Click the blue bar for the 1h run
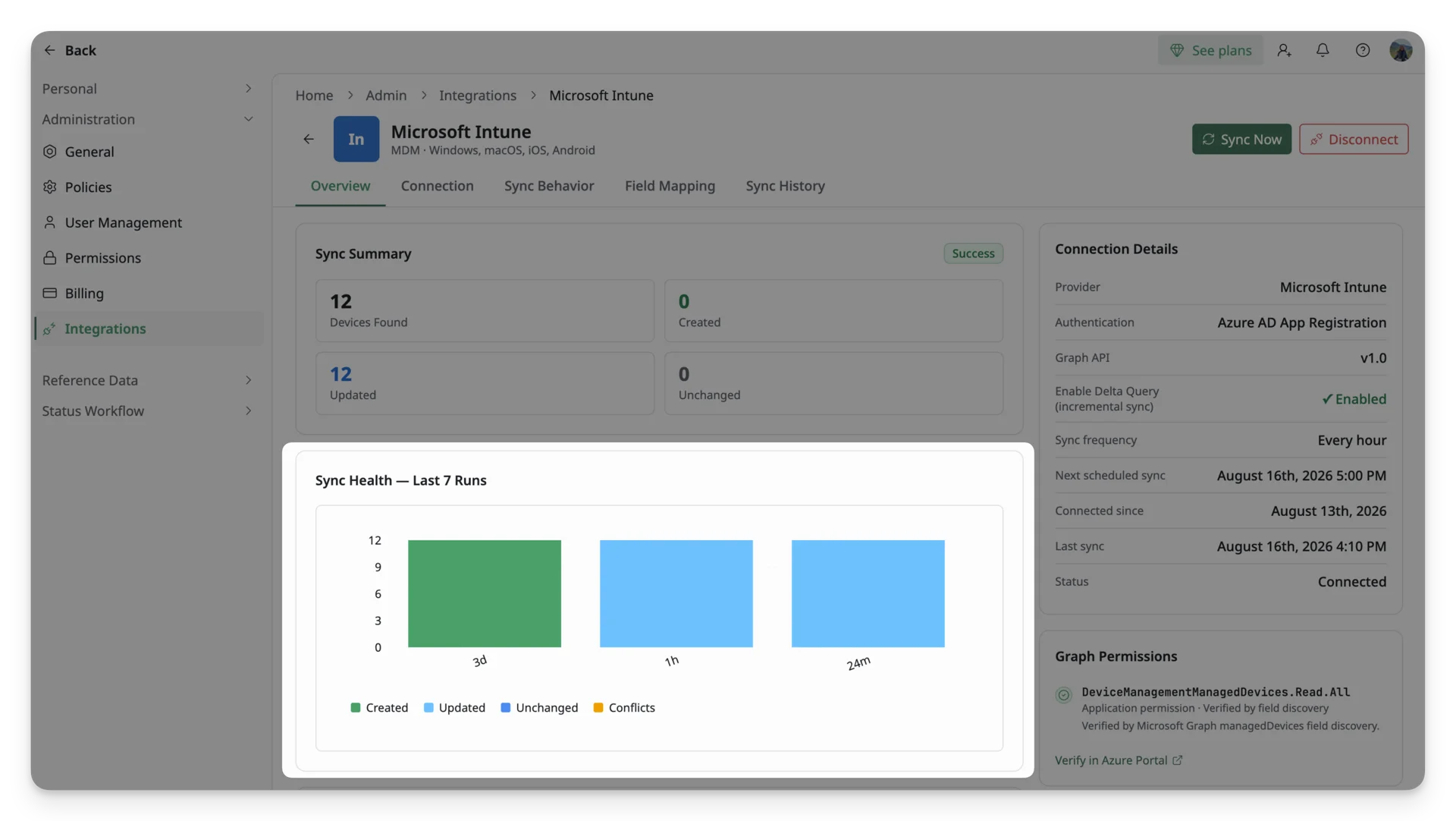1456x821 pixels. coord(676,593)
